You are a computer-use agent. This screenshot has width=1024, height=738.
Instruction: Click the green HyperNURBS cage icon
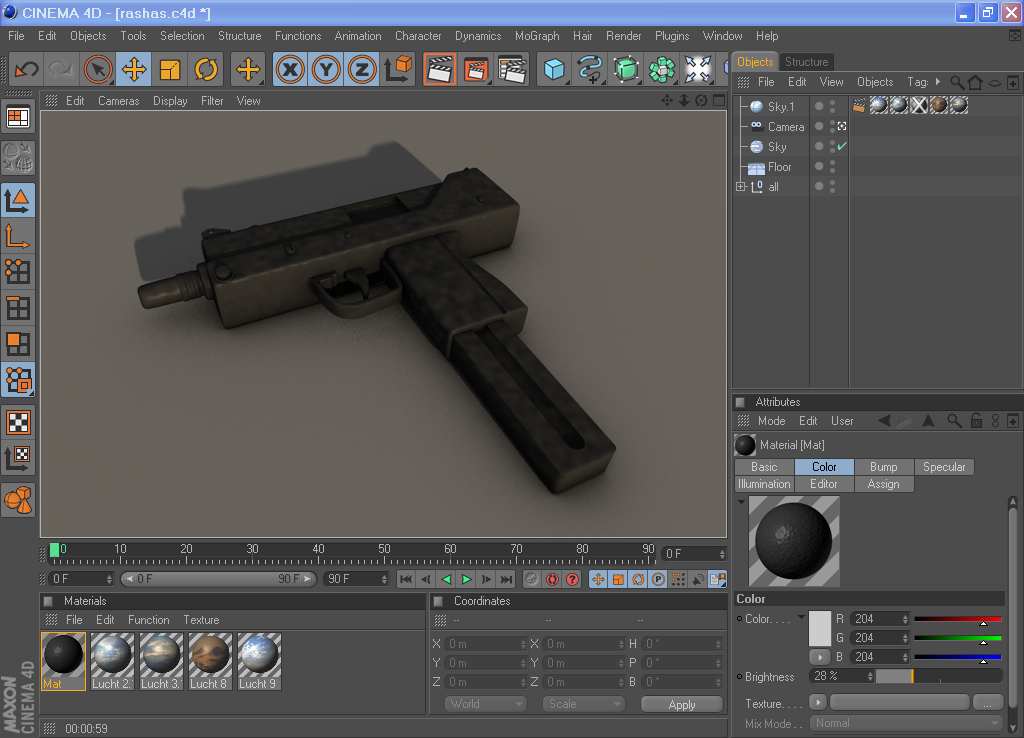point(626,69)
